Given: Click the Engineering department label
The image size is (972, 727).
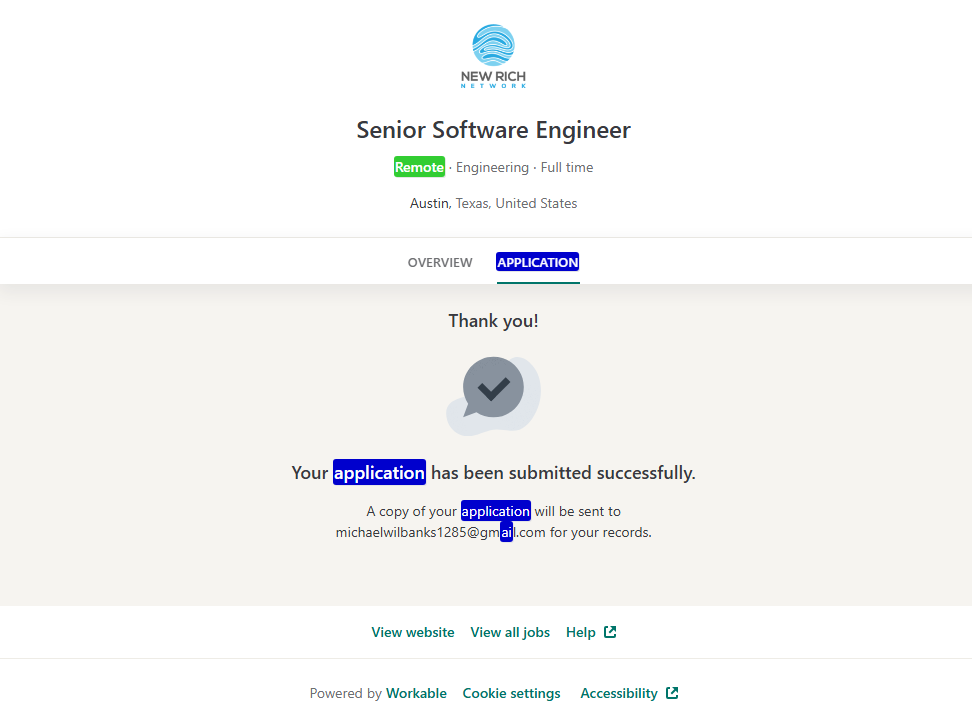Looking at the screenshot, I should tap(492, 167).
